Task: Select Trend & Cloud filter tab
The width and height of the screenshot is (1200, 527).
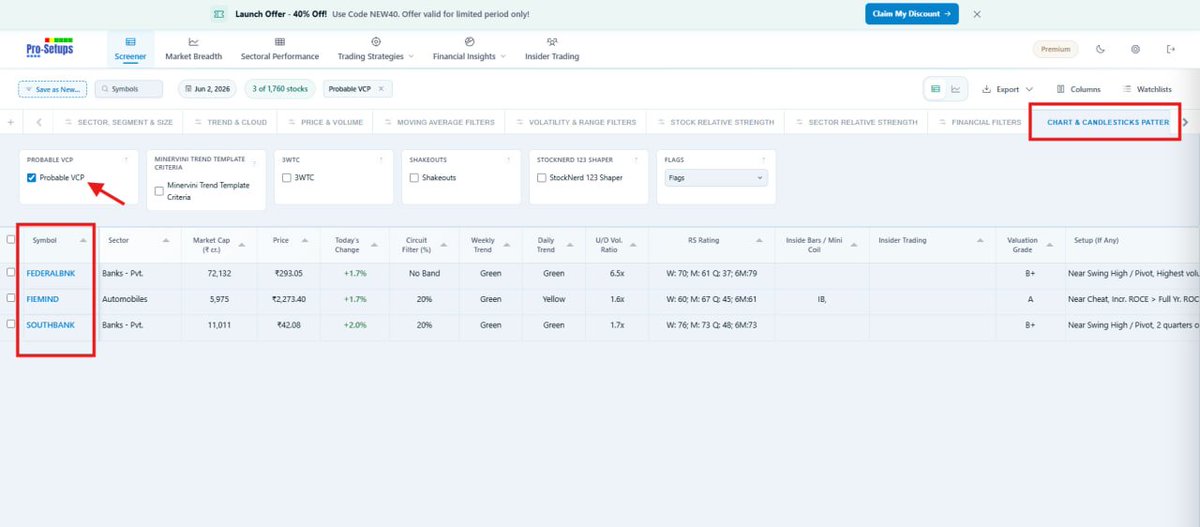Action: (x=230, y=122)
